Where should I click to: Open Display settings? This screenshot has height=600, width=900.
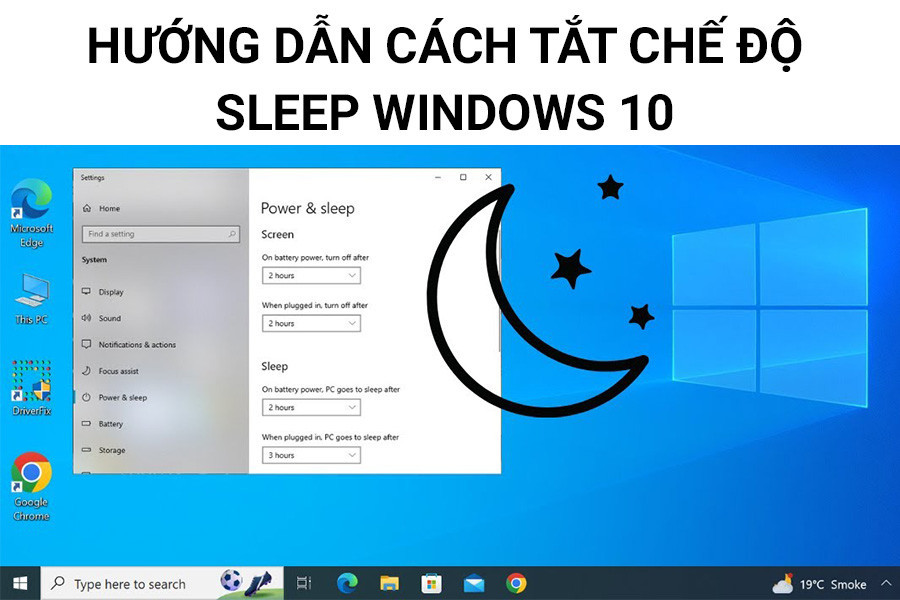coord(161,292)
